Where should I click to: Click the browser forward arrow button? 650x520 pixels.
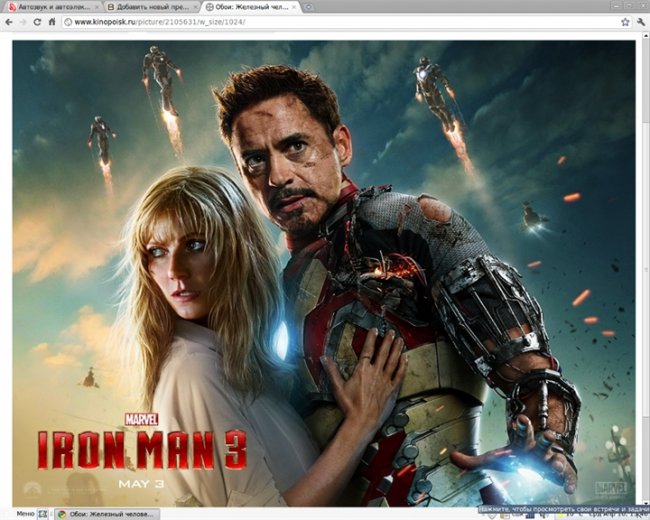23,21
